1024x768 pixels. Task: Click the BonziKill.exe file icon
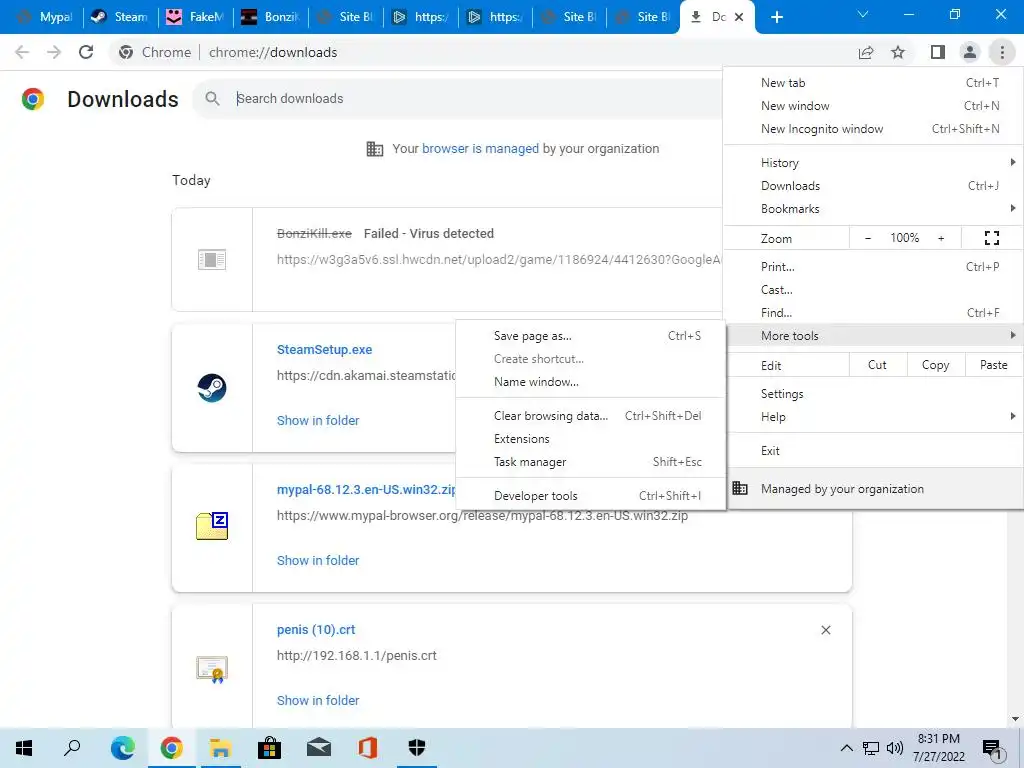(212, 259)
